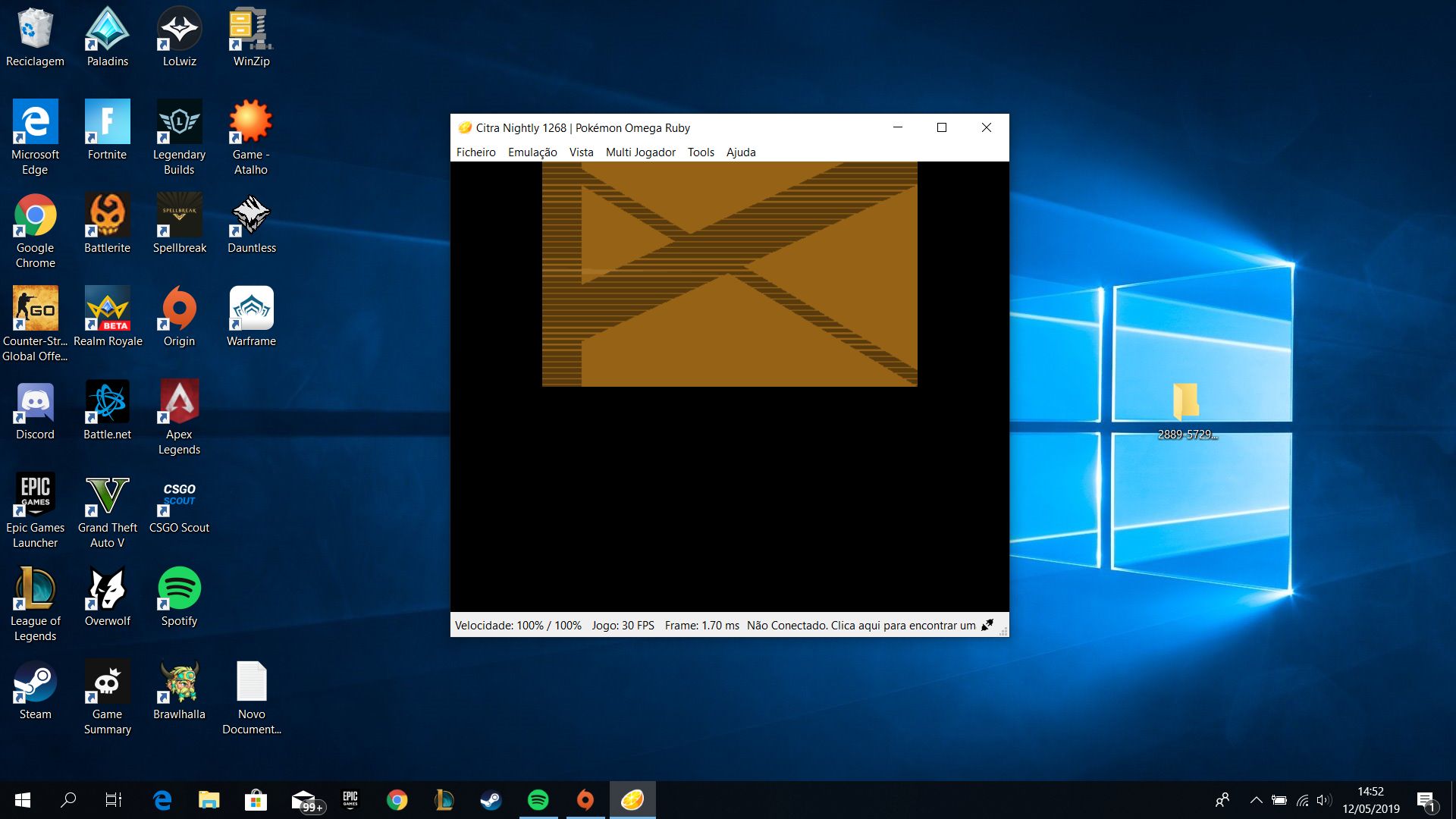Open the Emulação menu
The image size is (1456, 819).
tap(532, 152)
